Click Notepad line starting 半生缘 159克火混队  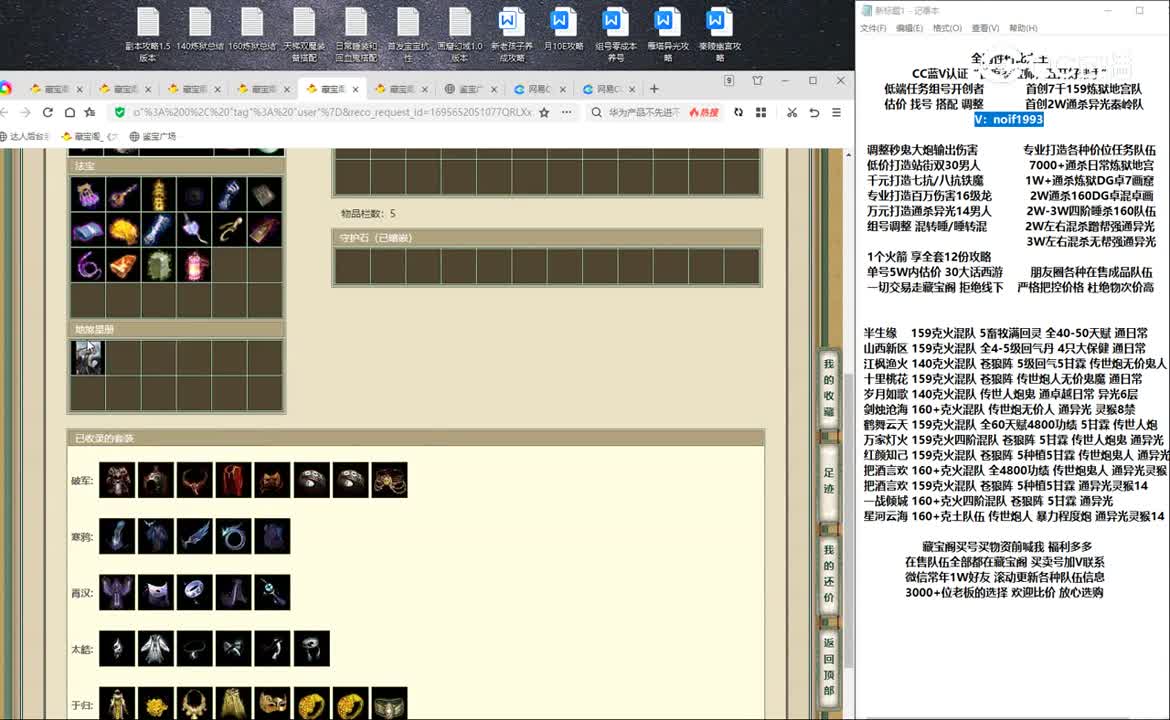pyautogui.click(x=1006, y=333)
